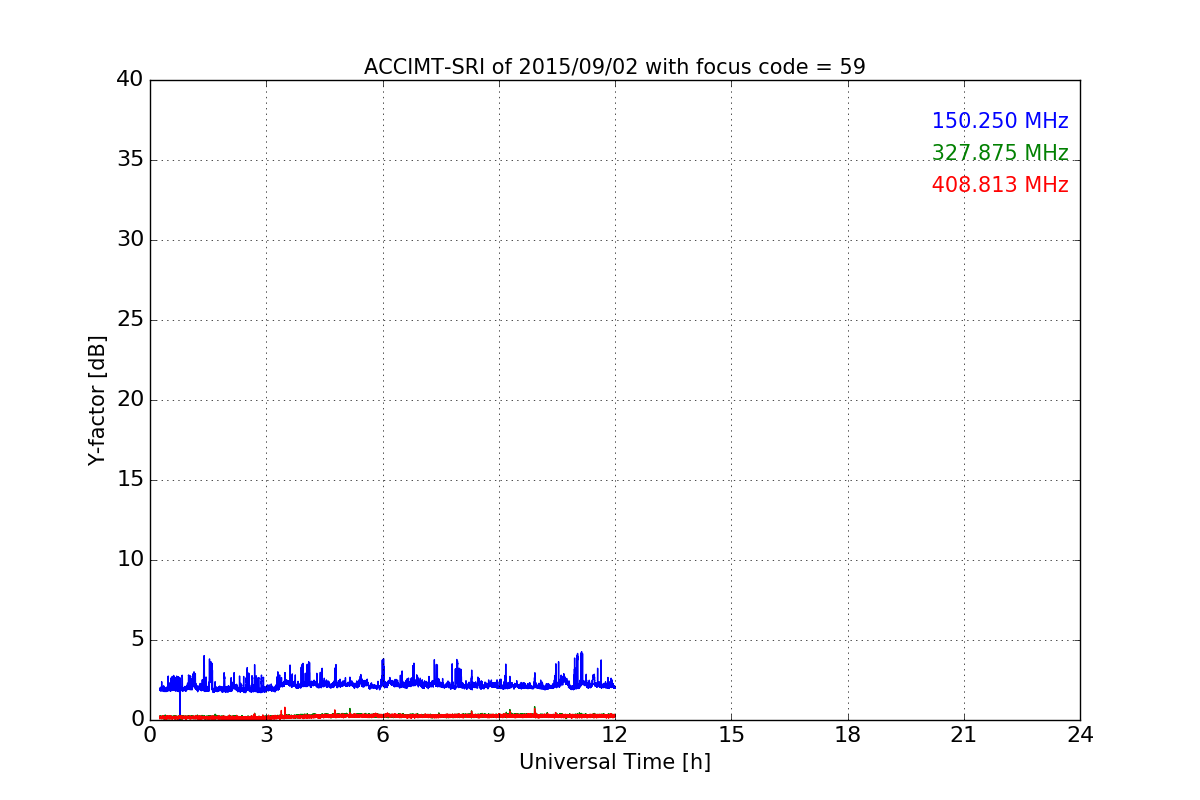1200x800 pixels.
Task: Click the x-axis tick label 3
Action: (266, 735)
